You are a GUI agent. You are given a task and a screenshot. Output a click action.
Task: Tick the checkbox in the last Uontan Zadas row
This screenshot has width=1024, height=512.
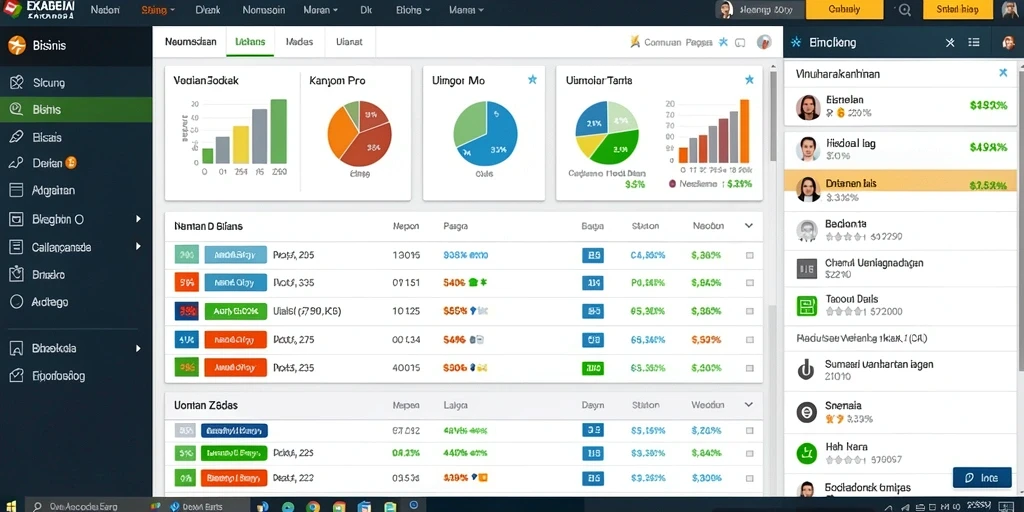tap(750, 477)
